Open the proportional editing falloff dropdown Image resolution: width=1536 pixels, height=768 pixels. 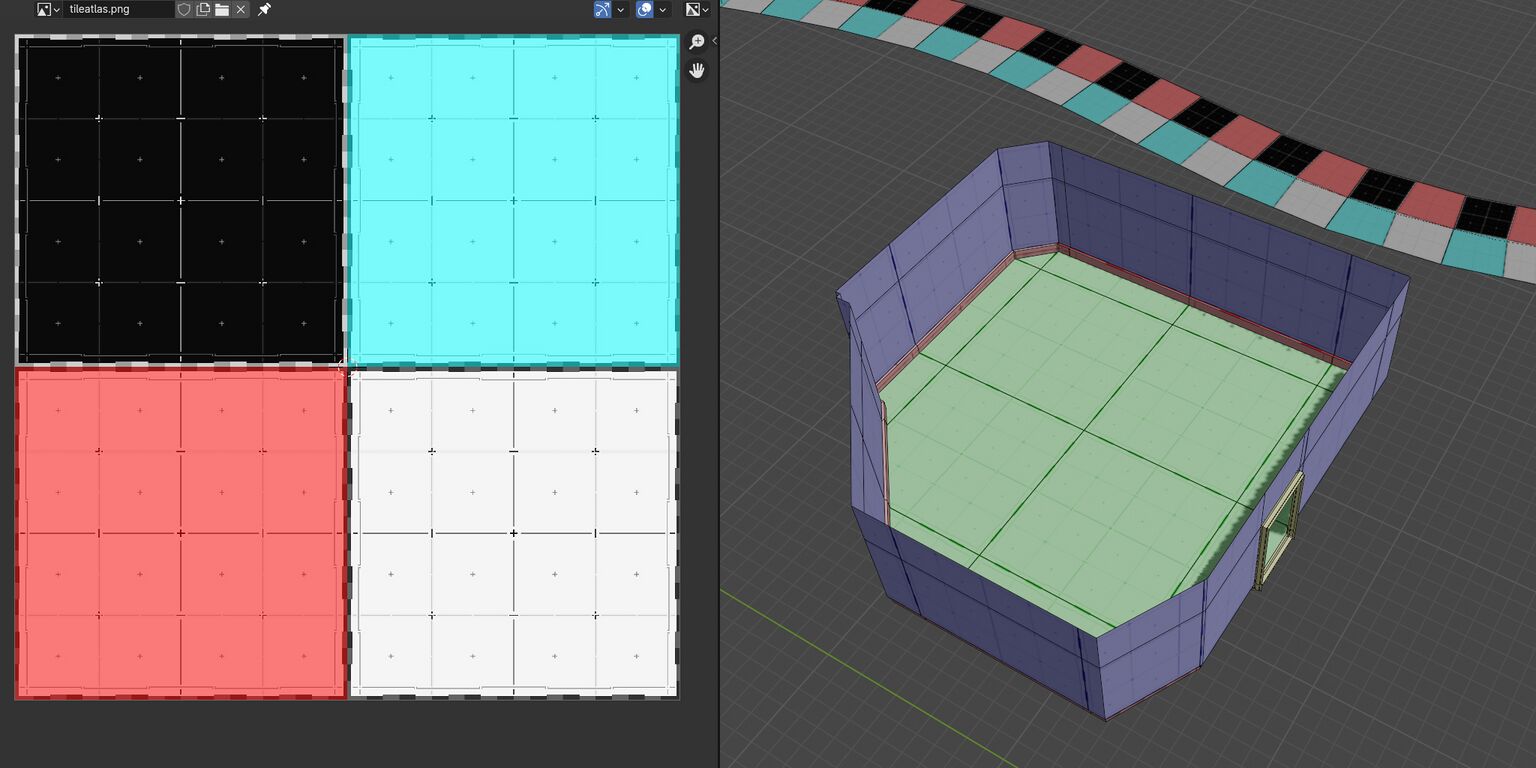tap(663, 9)
